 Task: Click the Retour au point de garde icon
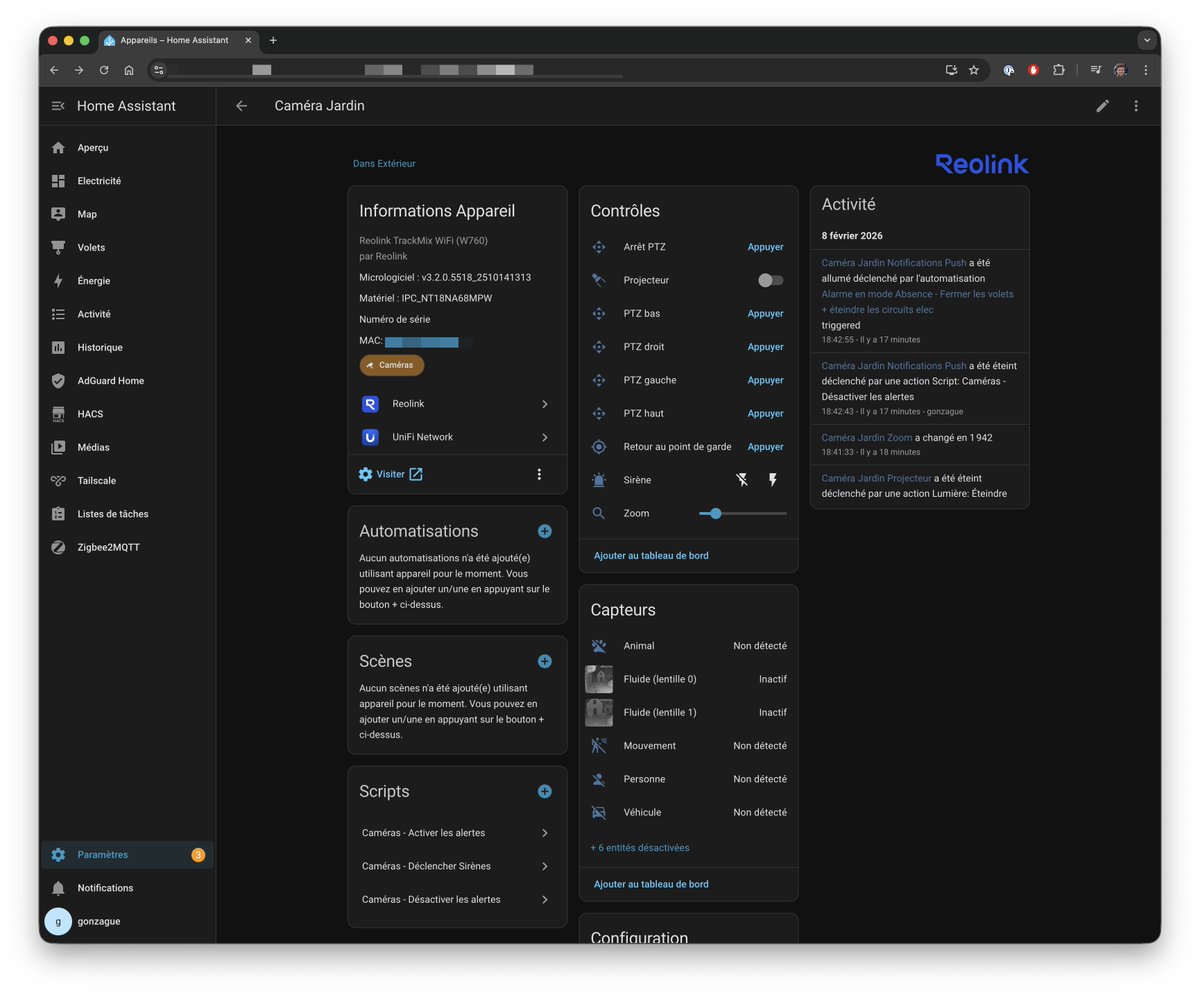(599, 447)
